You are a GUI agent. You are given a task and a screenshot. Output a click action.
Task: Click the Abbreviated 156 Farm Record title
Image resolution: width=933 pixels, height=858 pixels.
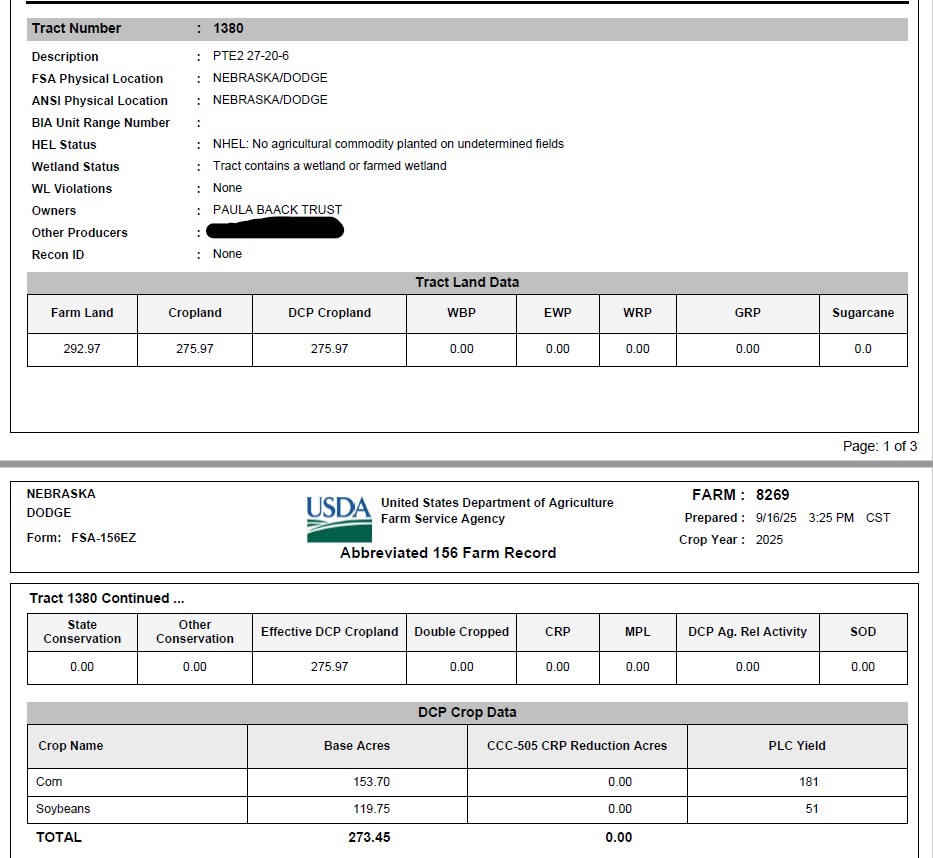[x=447, y=553]
